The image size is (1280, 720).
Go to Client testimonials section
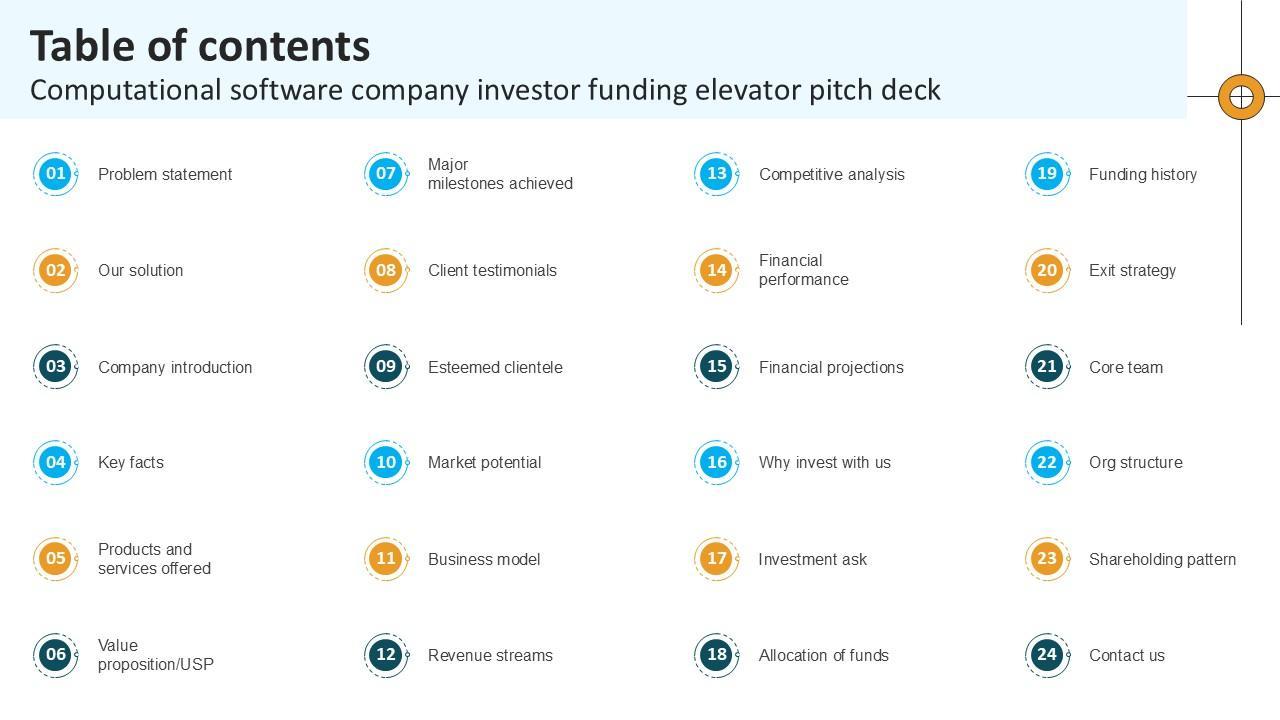492,270
